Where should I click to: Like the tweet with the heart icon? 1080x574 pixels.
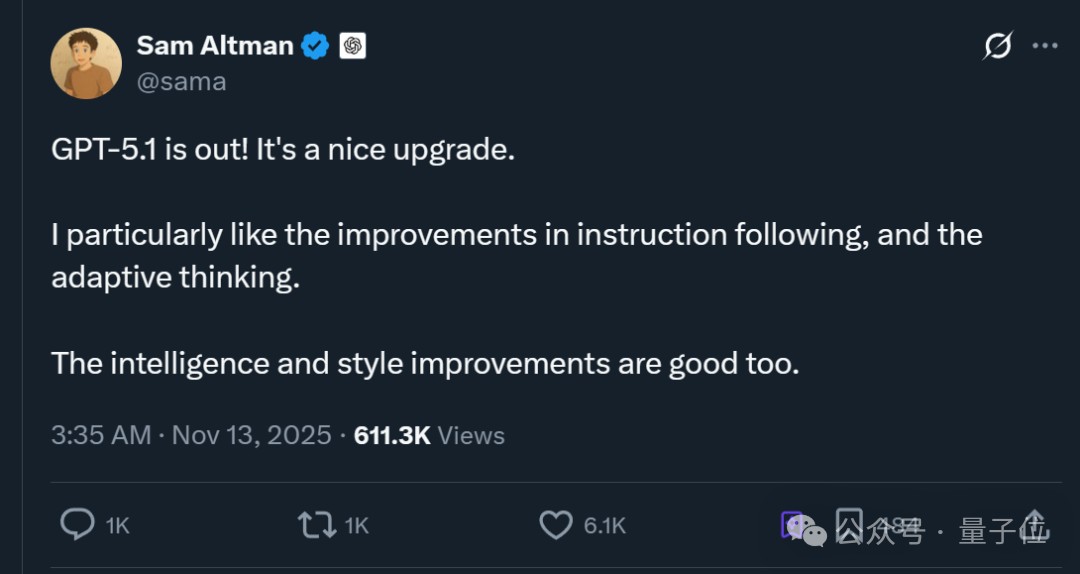pos(555,524)
